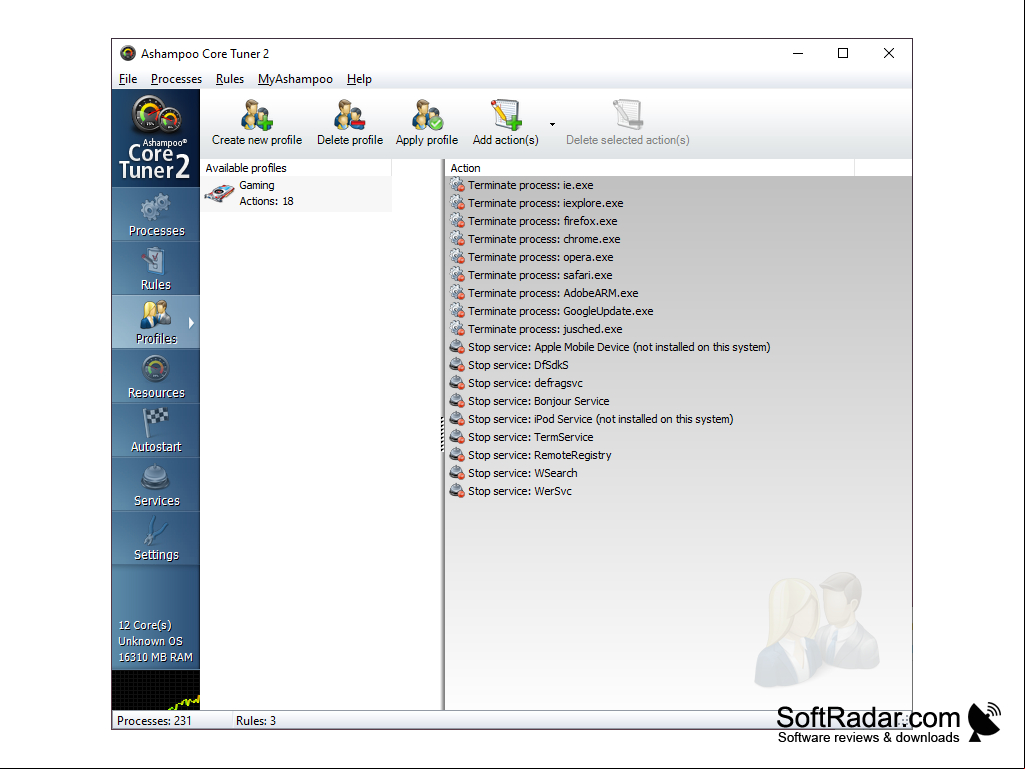Click the 16310 MB RAM system info text
Image resolution: width=1025 pixels, height=769 pixels.
[156, 657]
